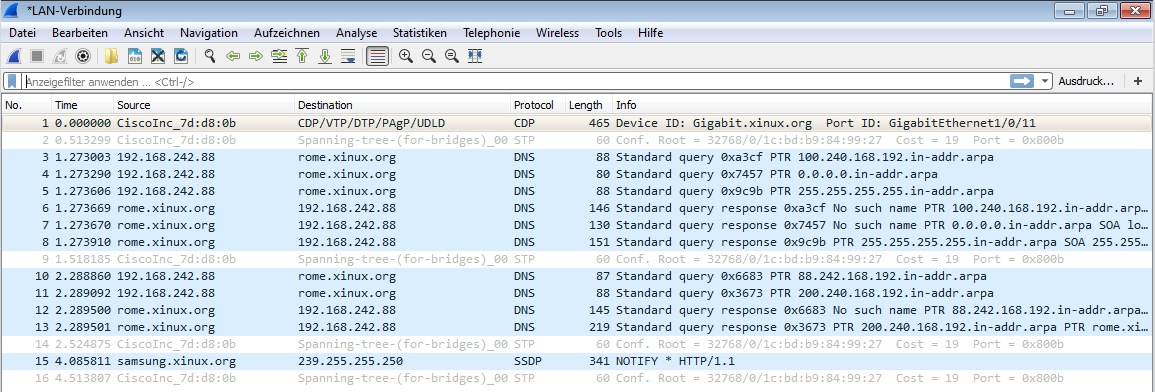
Task: Select packet 2 STP at 0.513299
Action: (x=577, y=139)
